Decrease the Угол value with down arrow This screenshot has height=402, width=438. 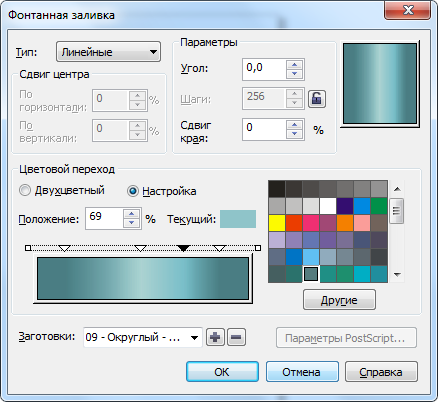294,74
